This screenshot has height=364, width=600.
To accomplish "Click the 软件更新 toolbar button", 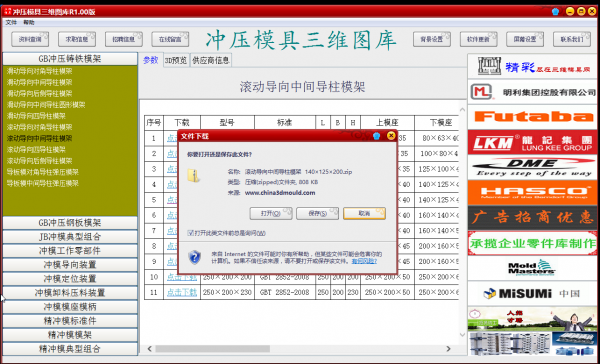I will [478, 39].
